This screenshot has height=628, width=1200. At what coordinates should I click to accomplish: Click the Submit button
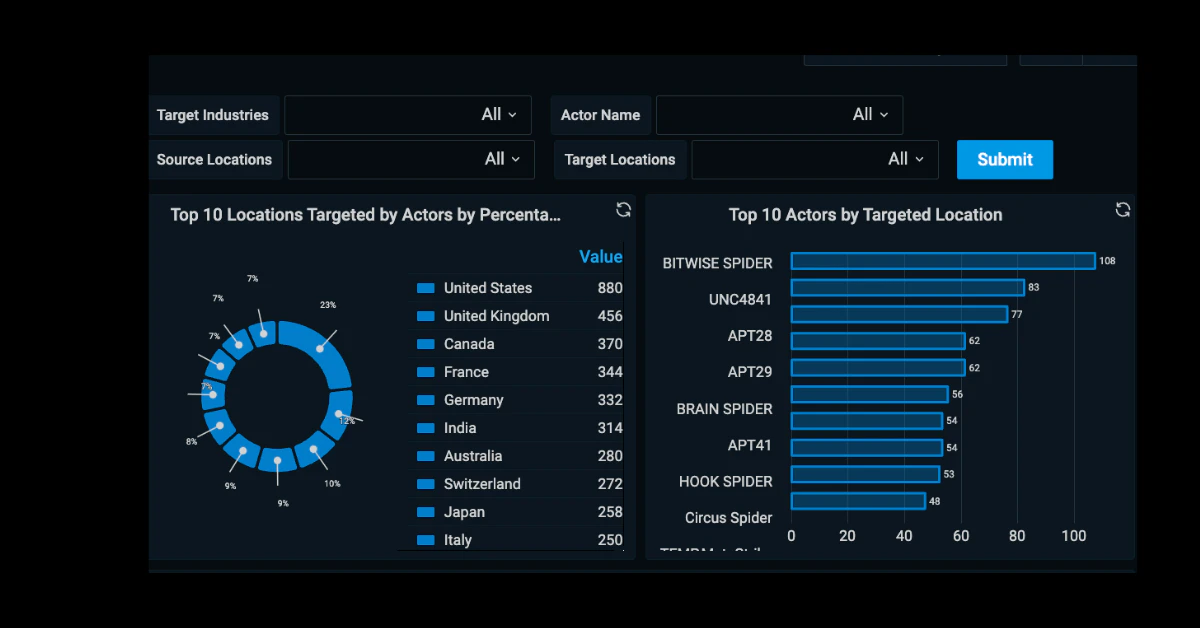1005,160
